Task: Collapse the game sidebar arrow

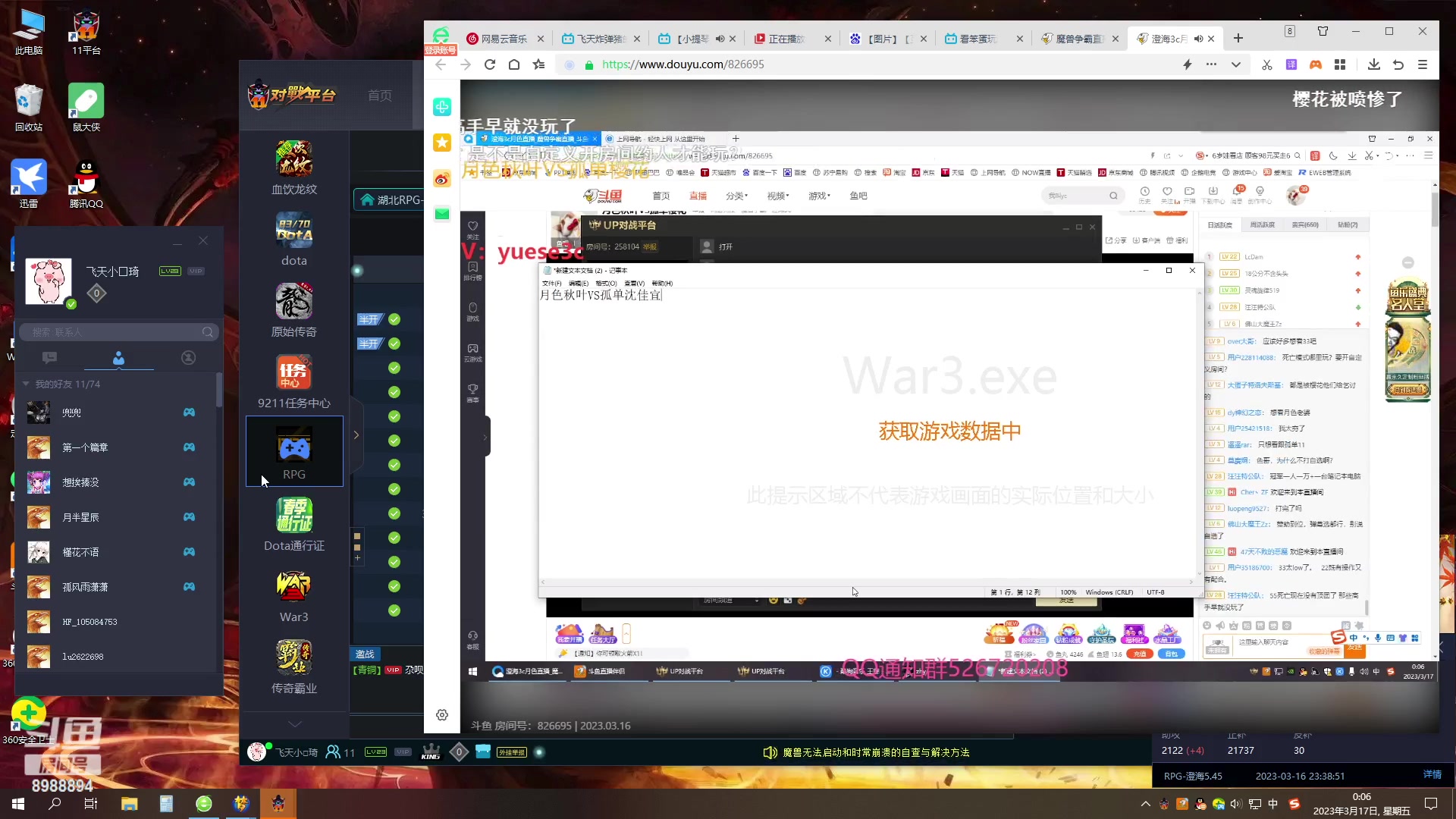Action: coord(356,435)
